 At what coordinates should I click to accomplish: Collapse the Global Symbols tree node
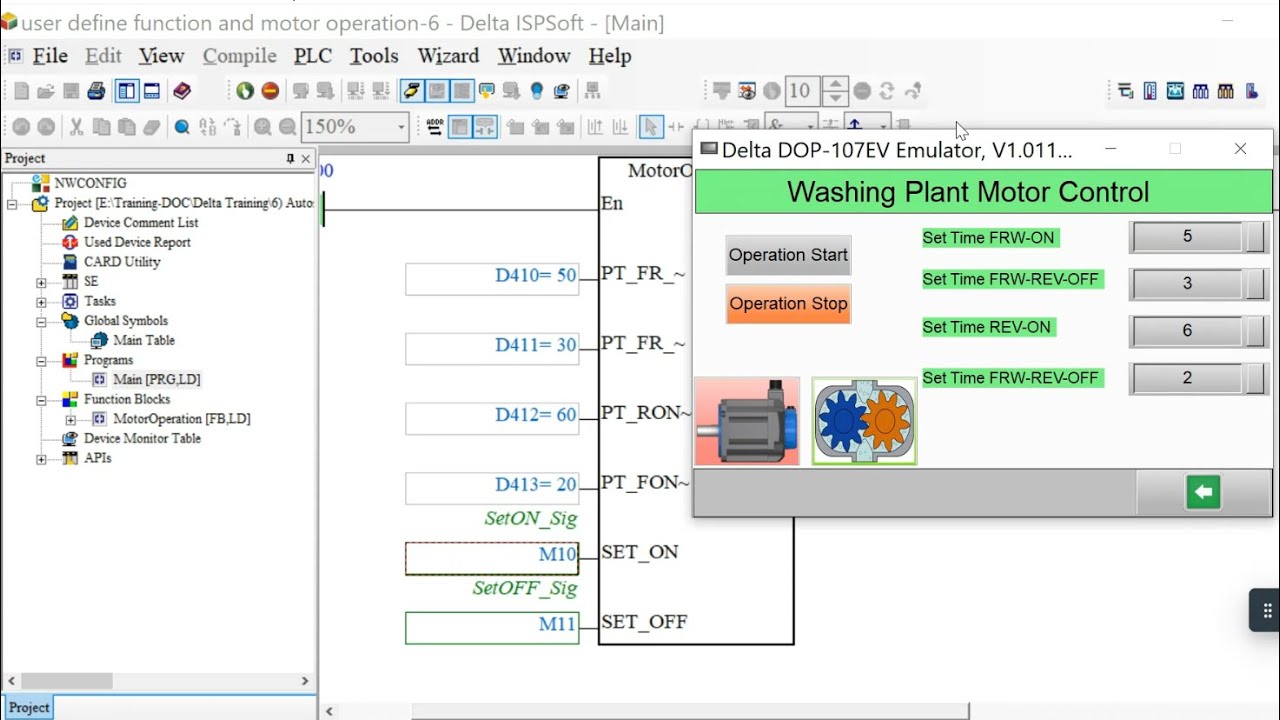click(41, 321)
